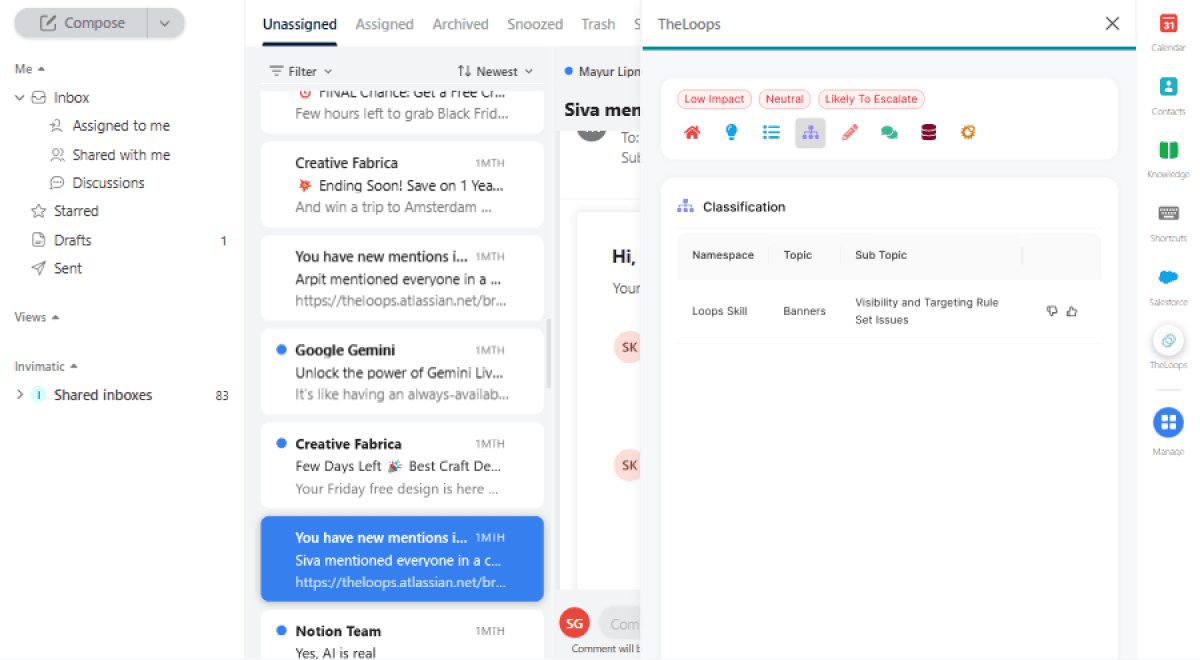Click the red pencil edit icon
This screenshot has width=1200, height=660.
click(x=850, y=132)
